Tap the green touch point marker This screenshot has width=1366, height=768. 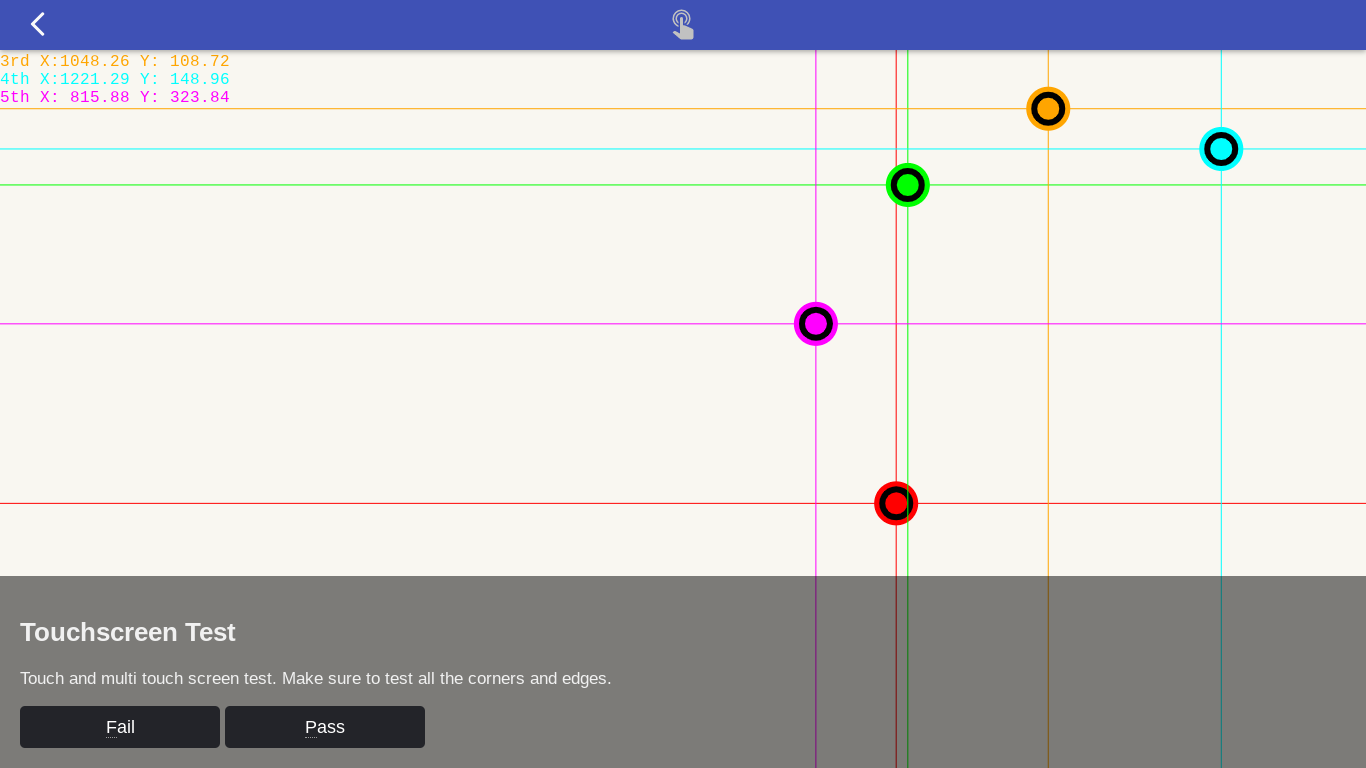(x=908, y=185)
